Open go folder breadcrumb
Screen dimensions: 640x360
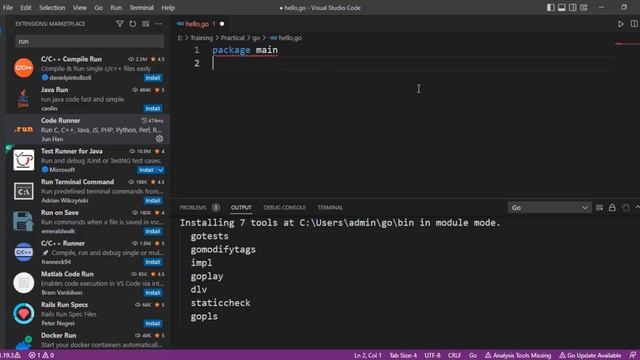[x=256, y=38]
